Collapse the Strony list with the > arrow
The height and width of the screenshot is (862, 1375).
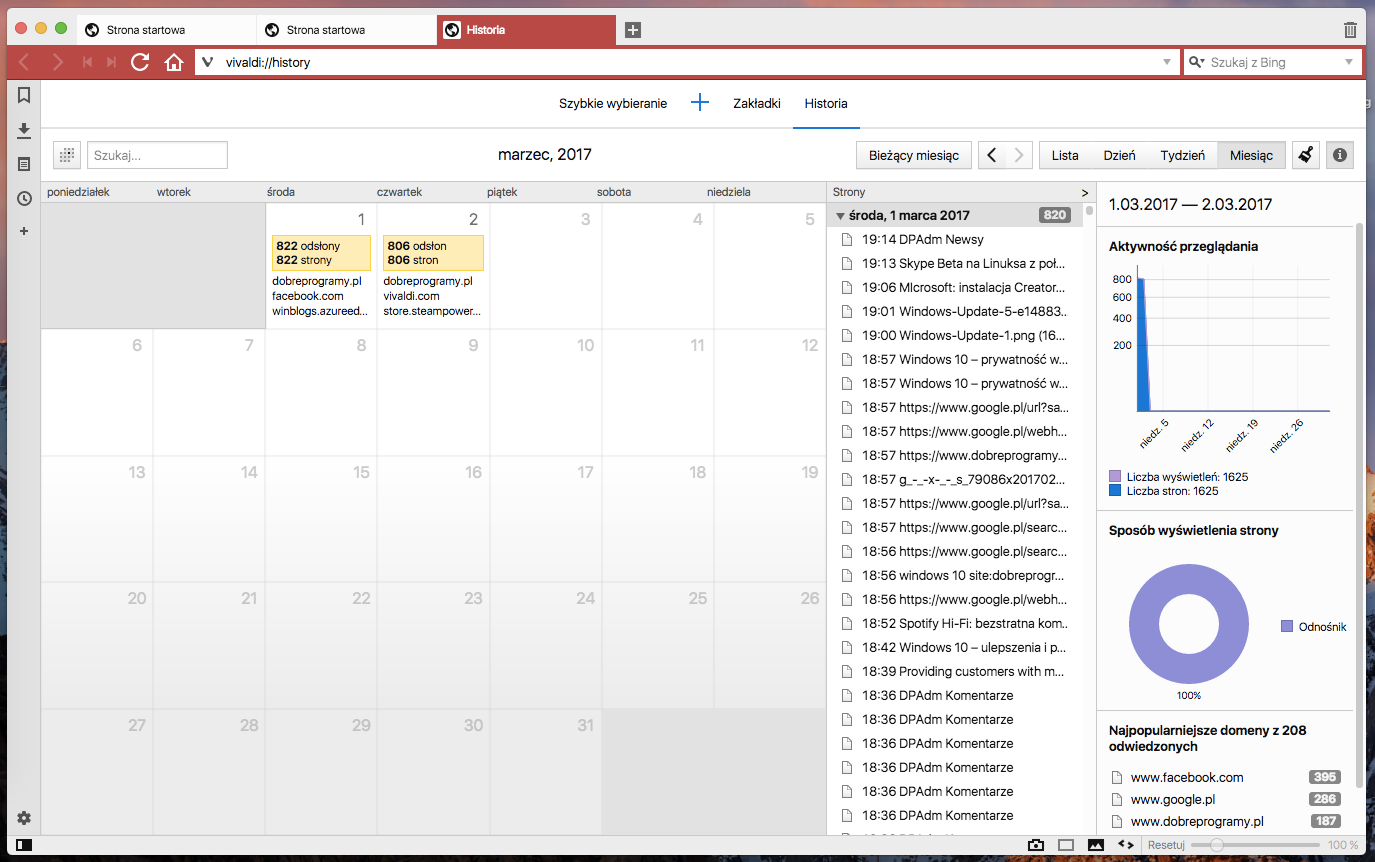1084,192
